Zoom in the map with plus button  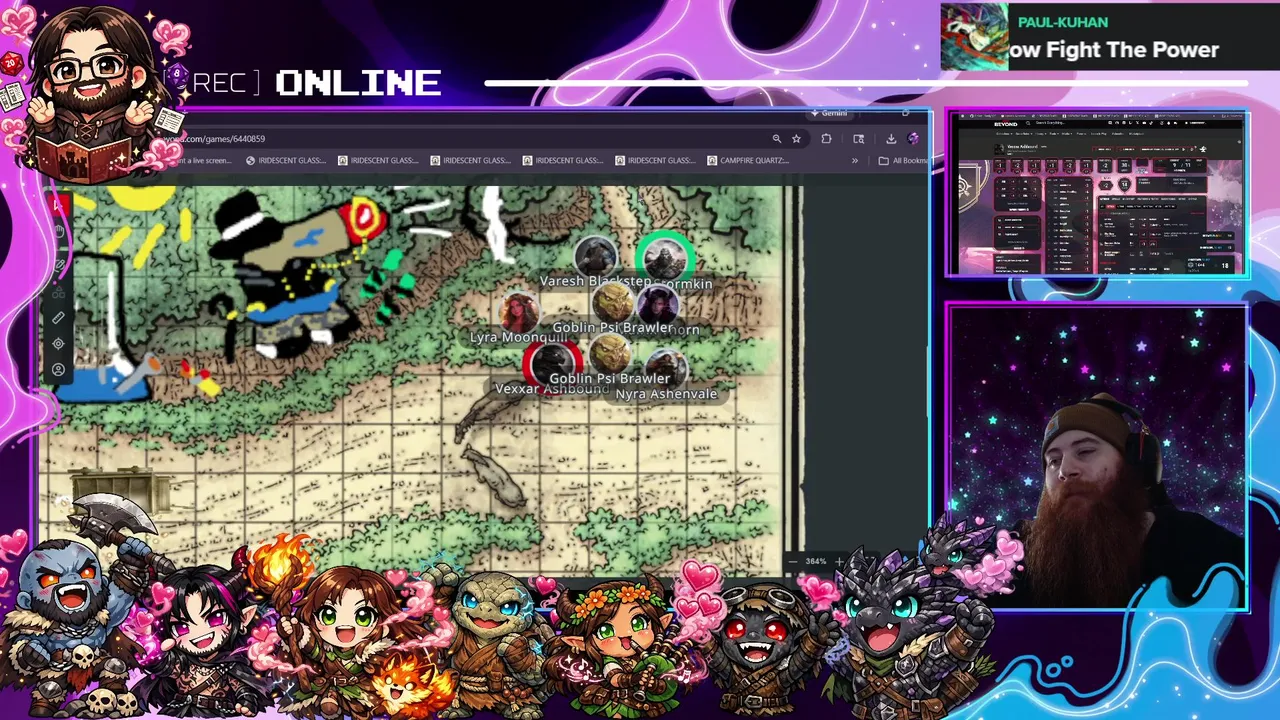click(x=839, y=561)
